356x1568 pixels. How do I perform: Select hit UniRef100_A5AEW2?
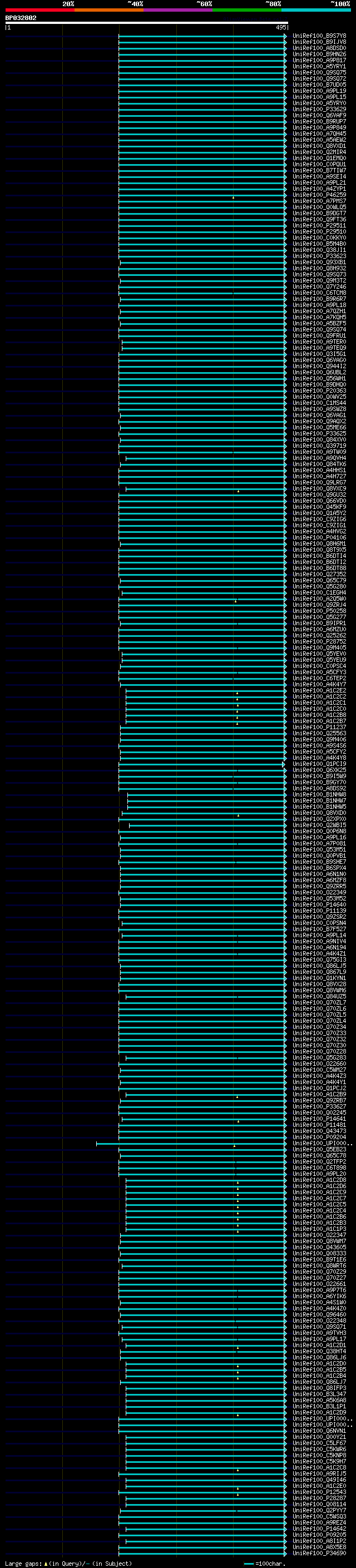(x=319, y=140)
